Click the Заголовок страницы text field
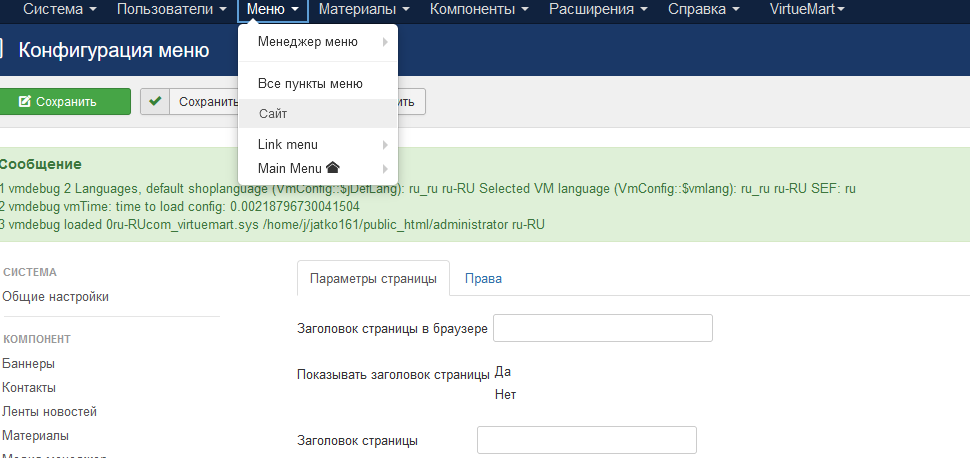 586,440
